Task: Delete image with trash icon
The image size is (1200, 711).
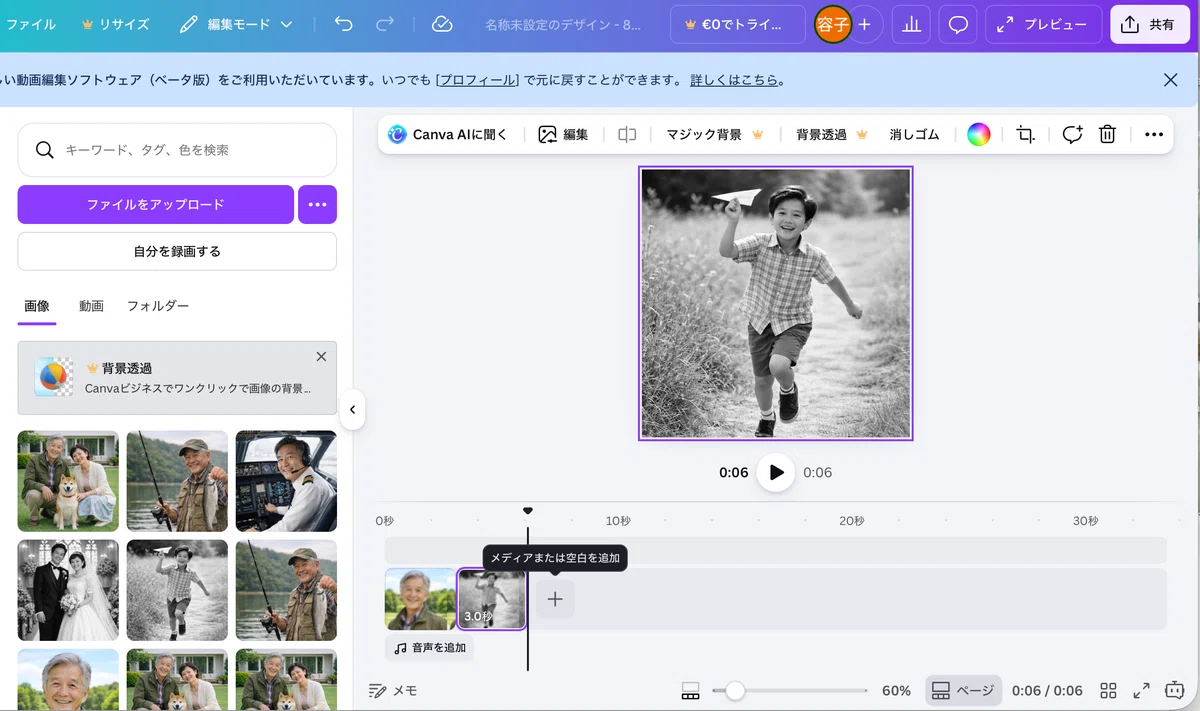Action: coord(1107,134)
